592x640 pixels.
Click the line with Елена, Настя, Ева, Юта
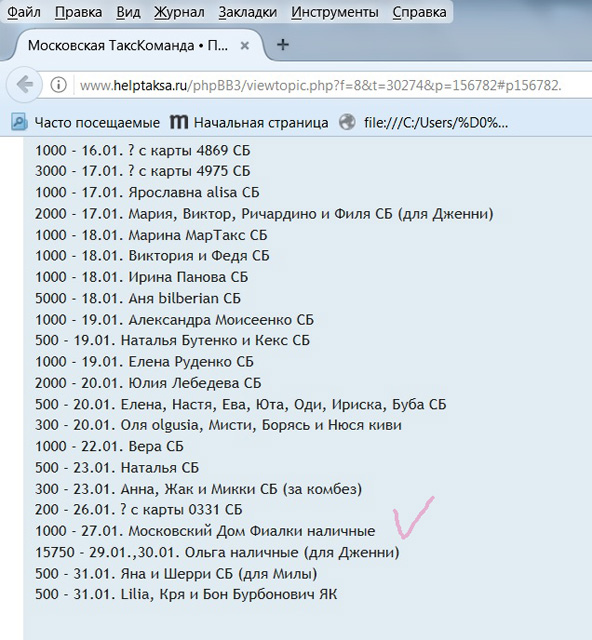click(240, 404)
